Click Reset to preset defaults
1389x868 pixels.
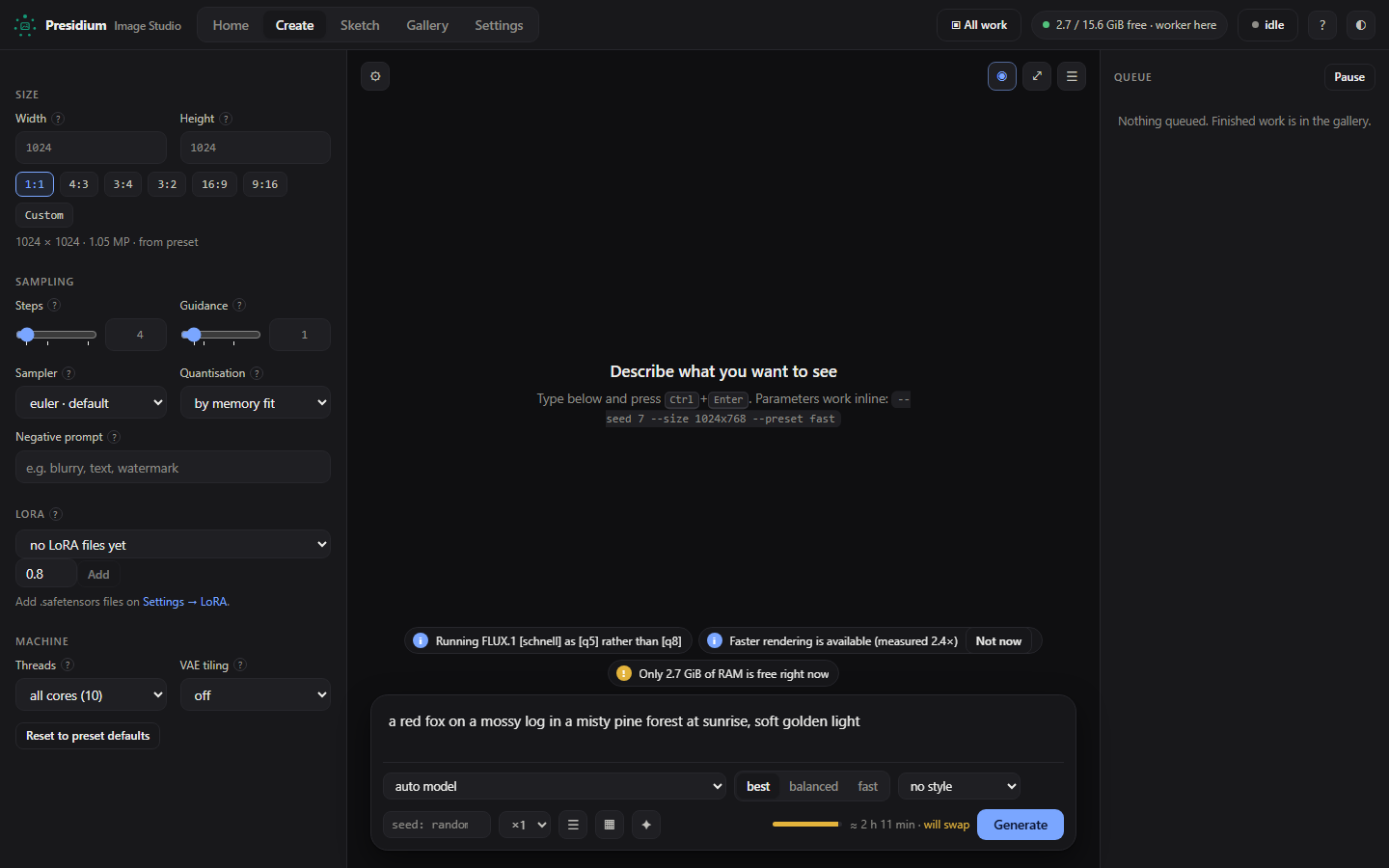point(88,736)
